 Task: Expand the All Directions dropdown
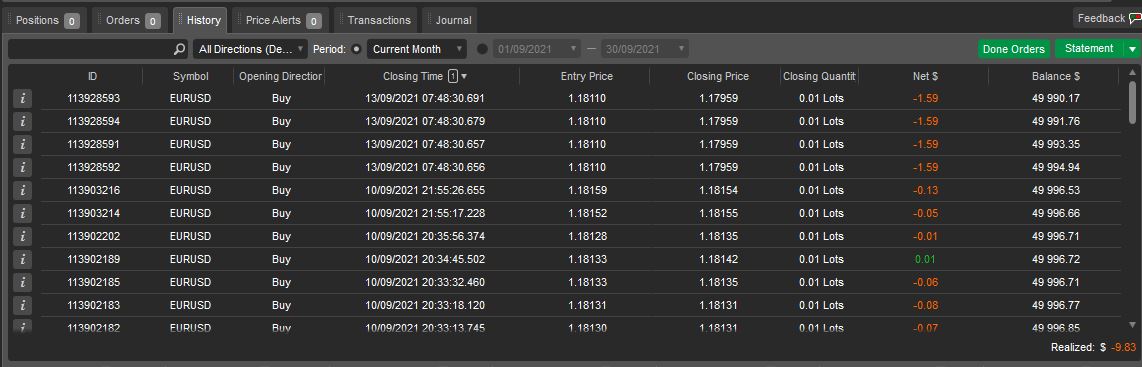click(251, 50)
